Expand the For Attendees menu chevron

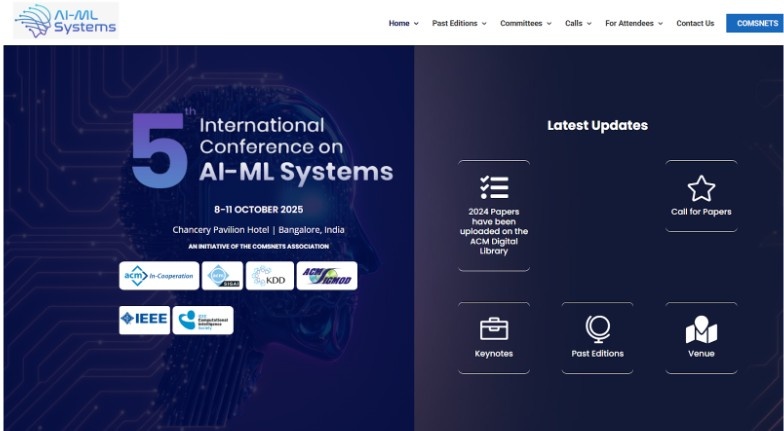click(x=660, y=24)
